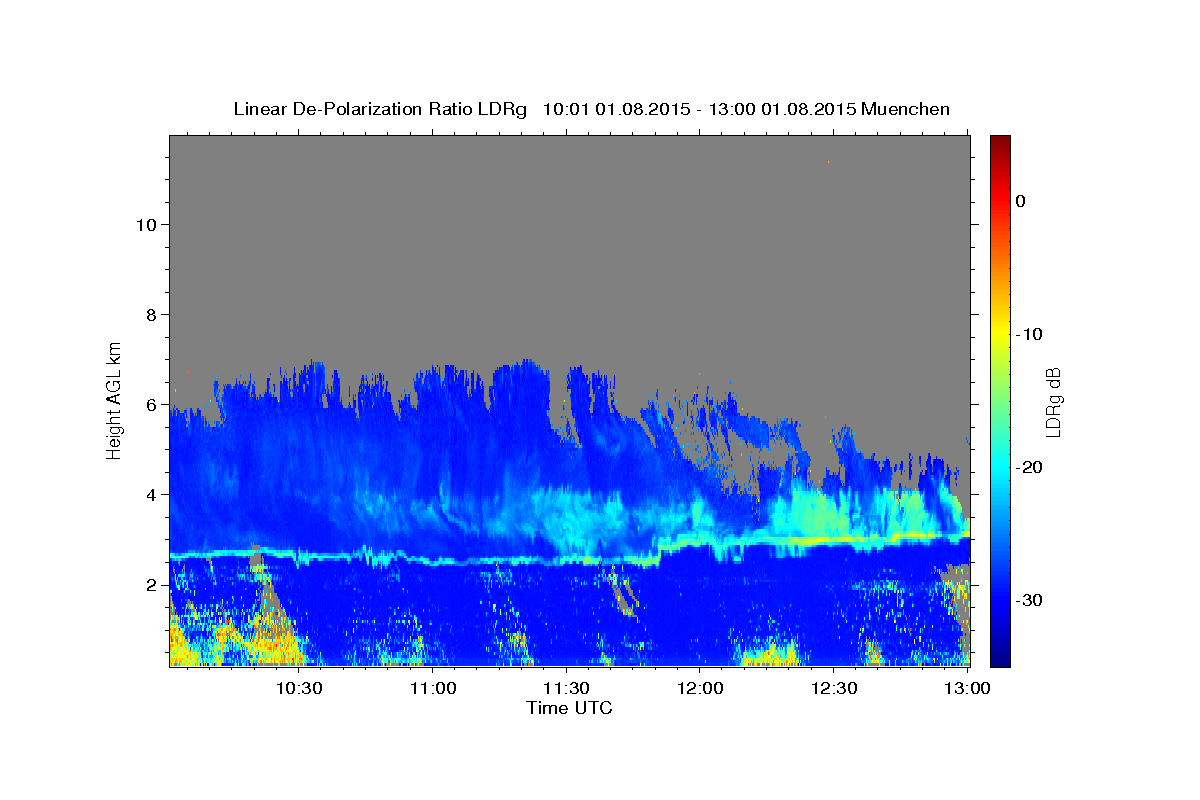Viewport: 1200px width, 800px height.
Task: Click the height tick label '8'
Action: [151, 314]
